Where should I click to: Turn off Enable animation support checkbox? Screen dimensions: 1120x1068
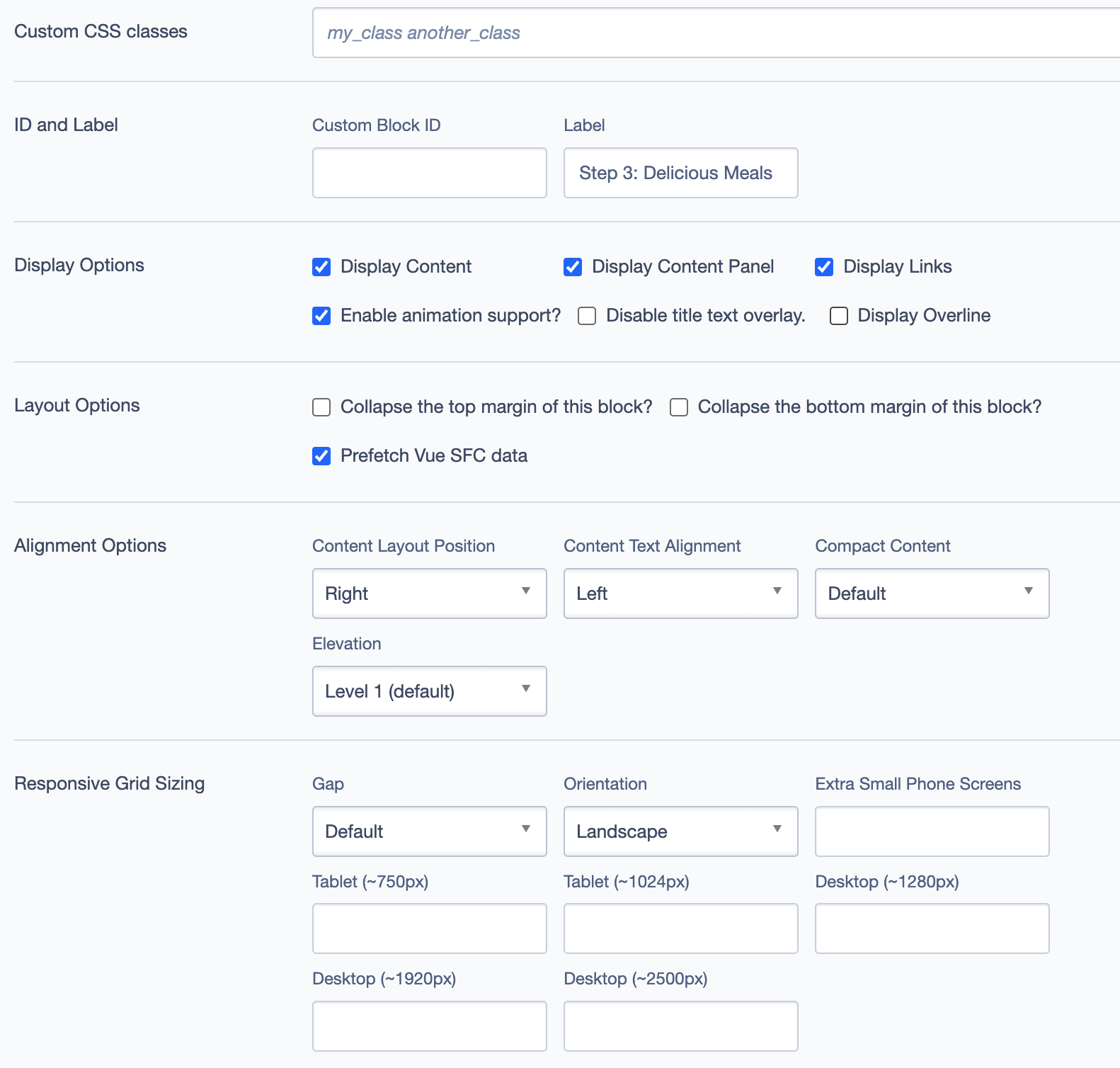(x=321, y=316)
